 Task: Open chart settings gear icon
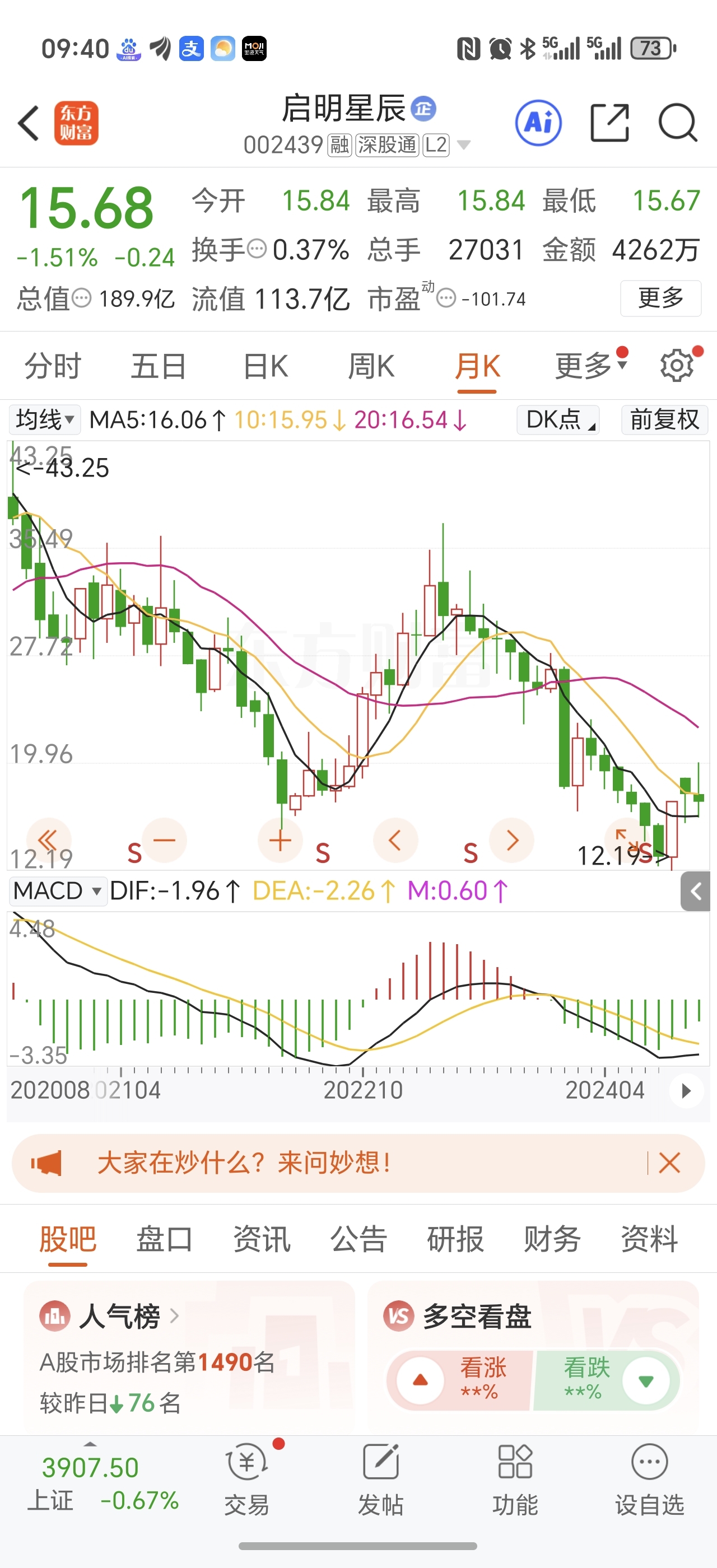676,366
